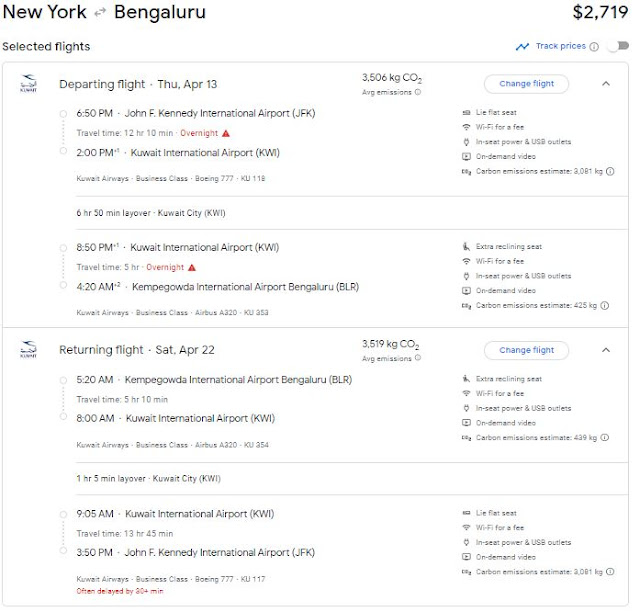Collapse the departing flight details
Image resolution: width=640 pixels, height=612 pixels.
coord(606,84)
